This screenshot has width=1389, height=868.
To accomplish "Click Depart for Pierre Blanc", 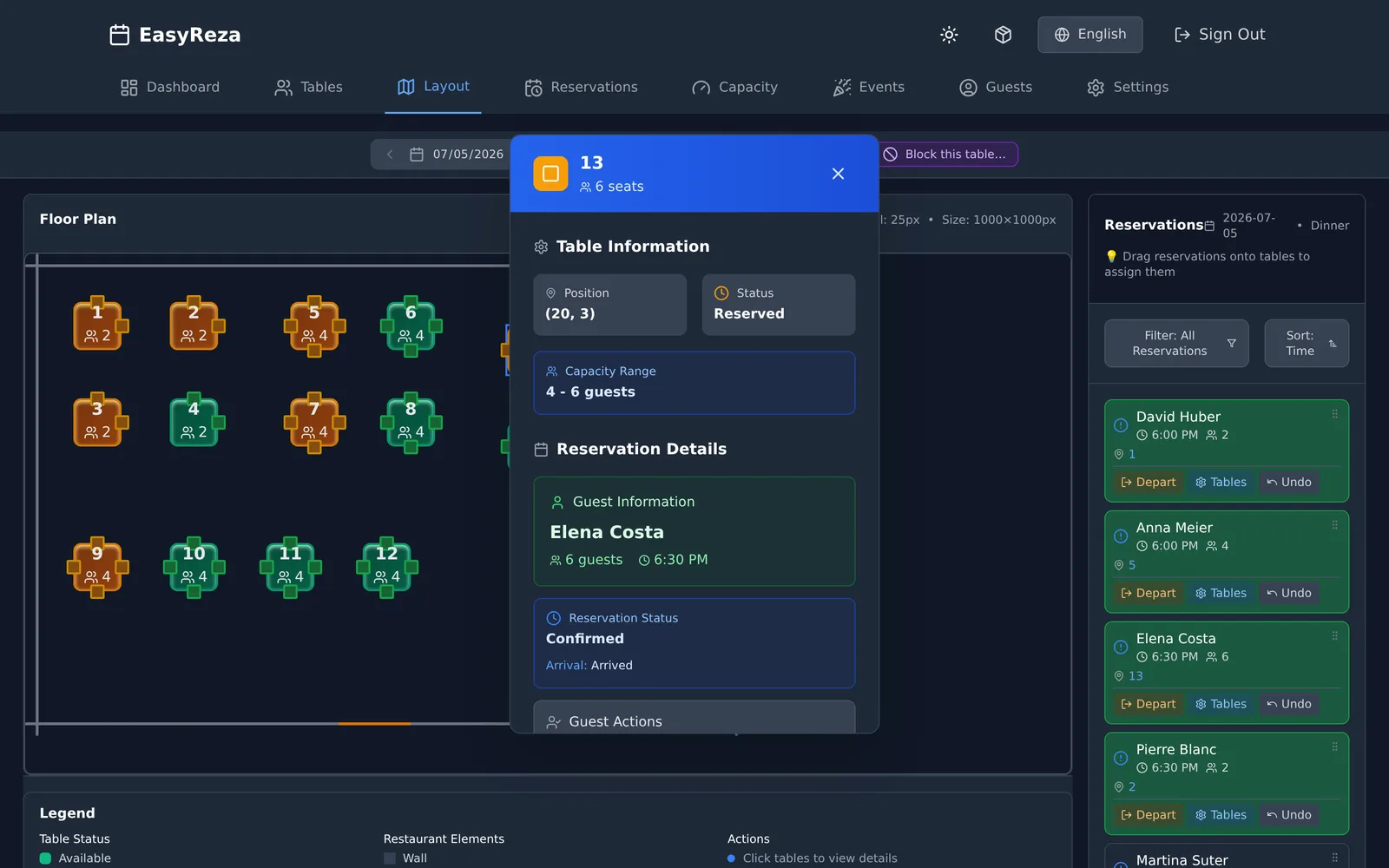I will point(1148,815).
